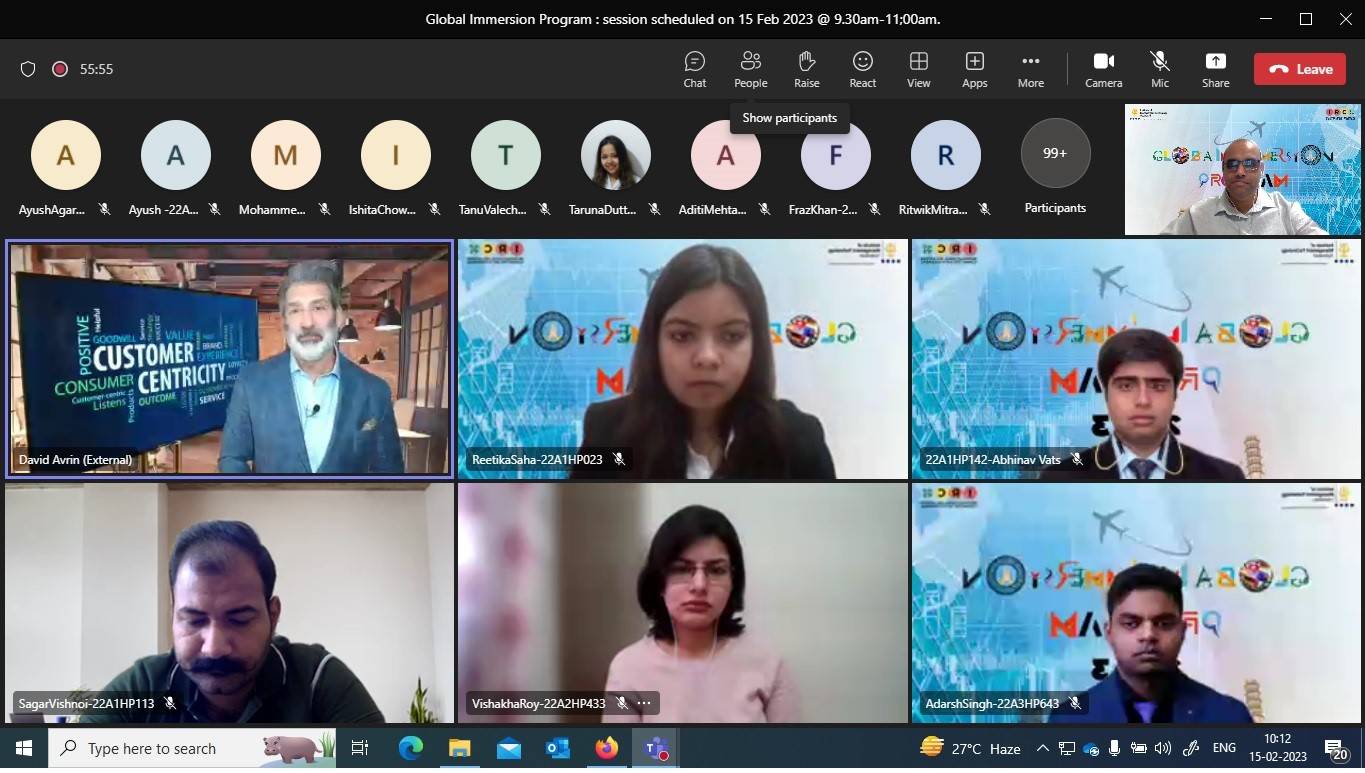Click muted mic icon beside TarunaDutt...

point(654,209)
